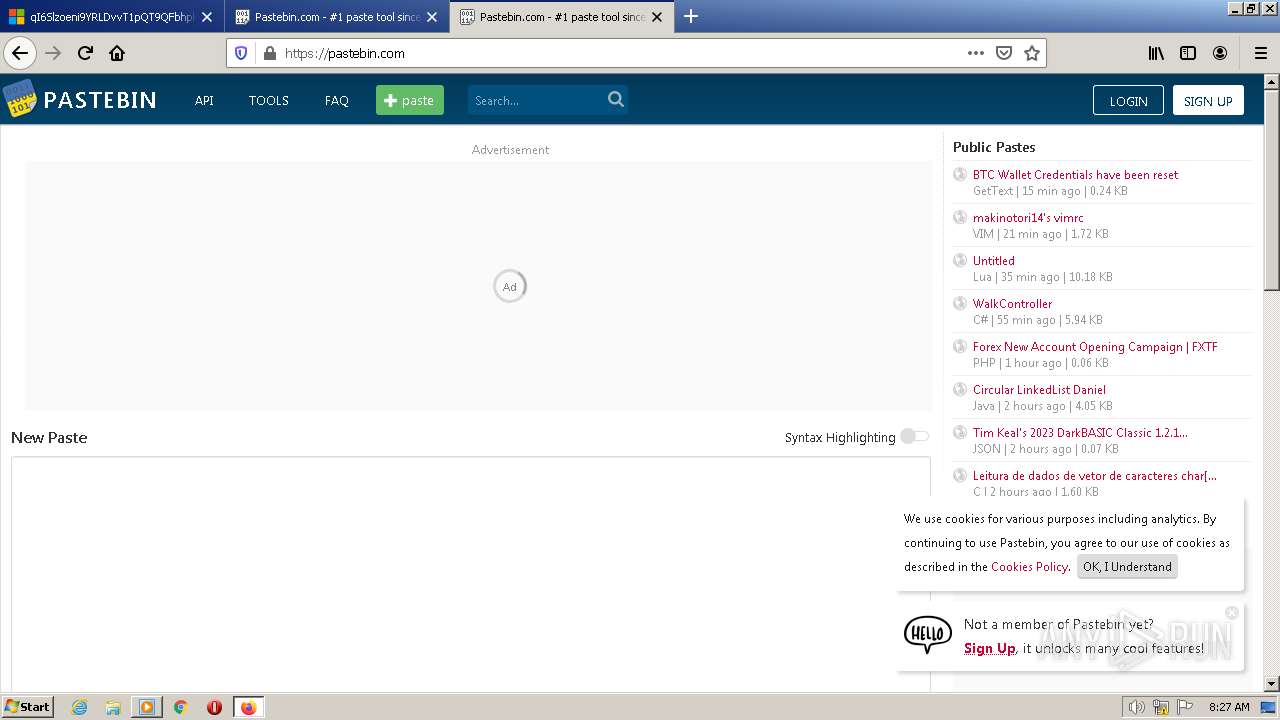Launch Chrome from the taskbar
Screen dimensions: 1280x720
tap(180, 707)
